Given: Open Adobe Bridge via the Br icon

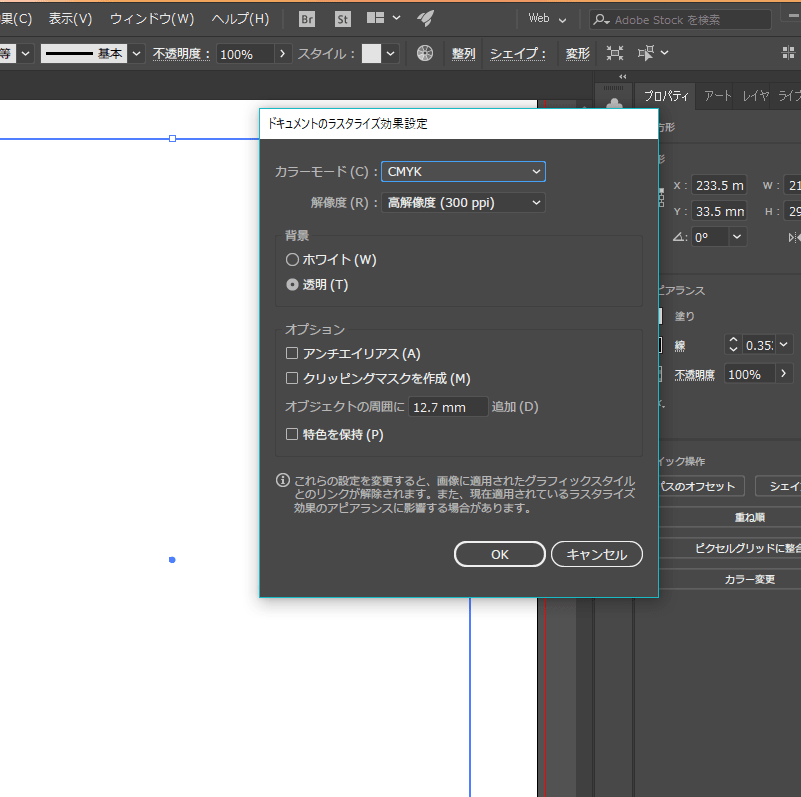Looking at the screenshot, I should coord(307,19).
